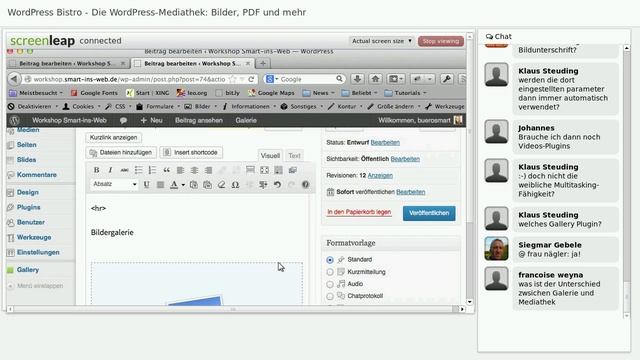640x360 pixels.
Task: Switch editor to Text tab
Action: click(294, 156)
